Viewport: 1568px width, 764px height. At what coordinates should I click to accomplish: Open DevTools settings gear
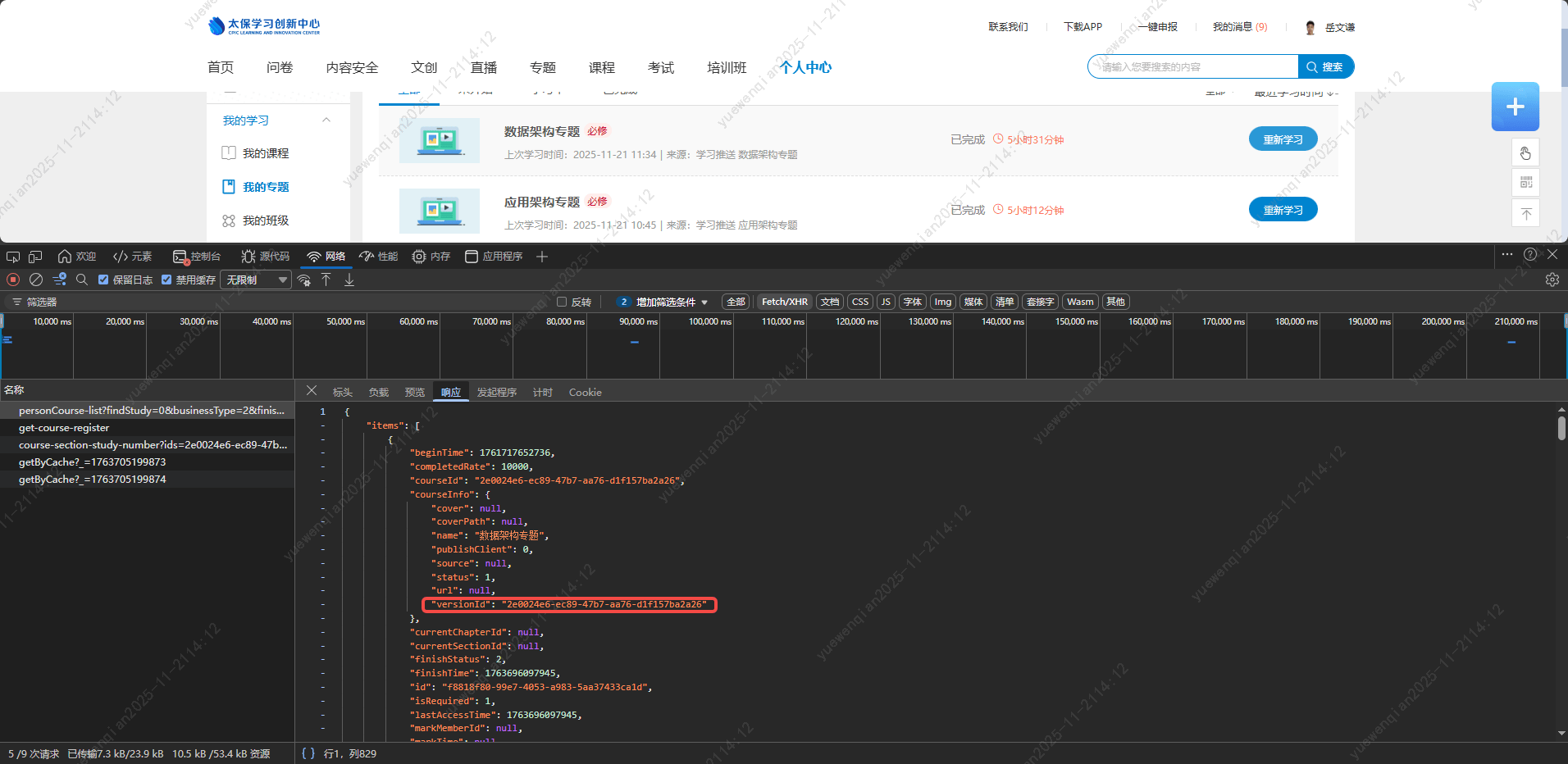coord(1552,280)
